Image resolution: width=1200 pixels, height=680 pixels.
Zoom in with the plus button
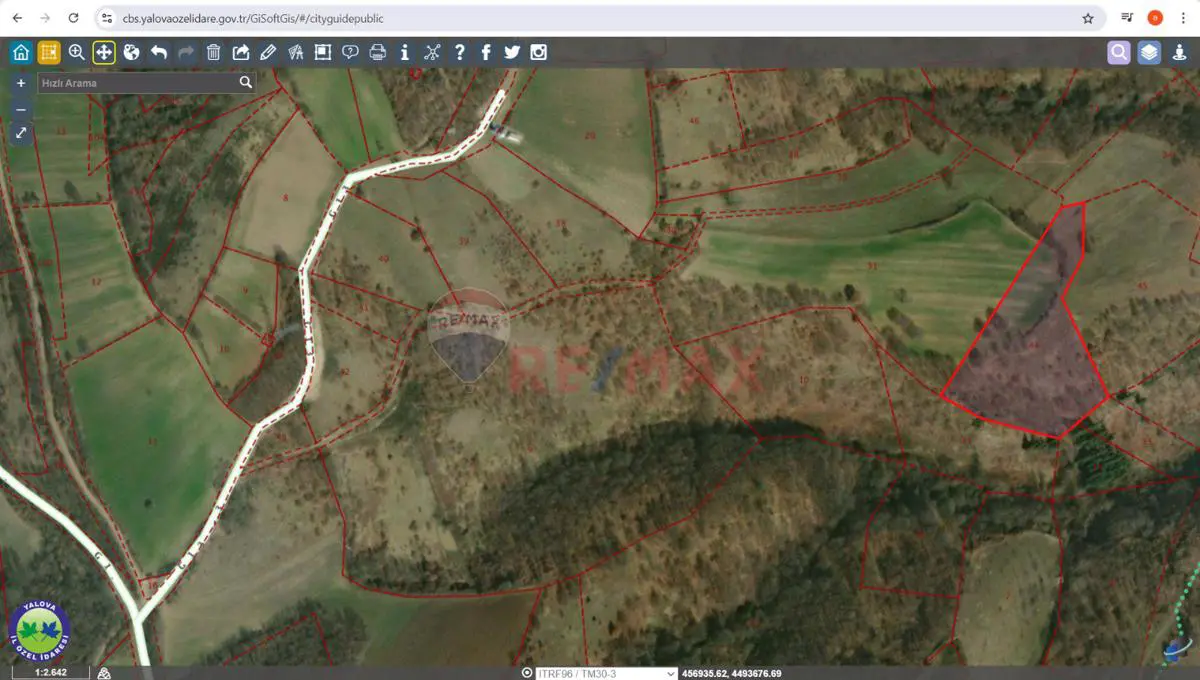click(21, 83)
